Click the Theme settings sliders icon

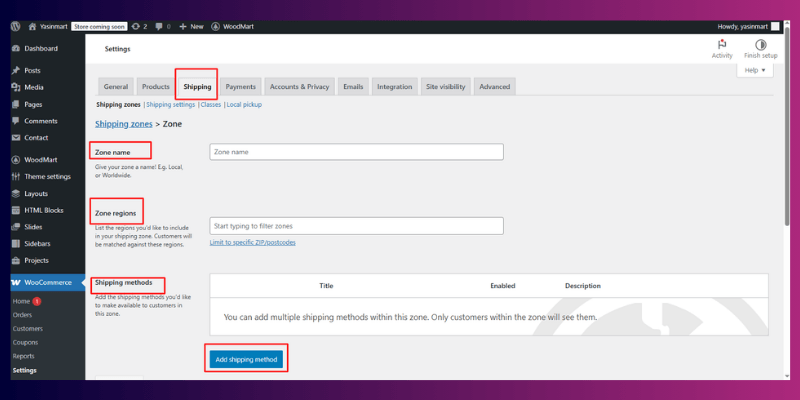(x=16, y=177)
